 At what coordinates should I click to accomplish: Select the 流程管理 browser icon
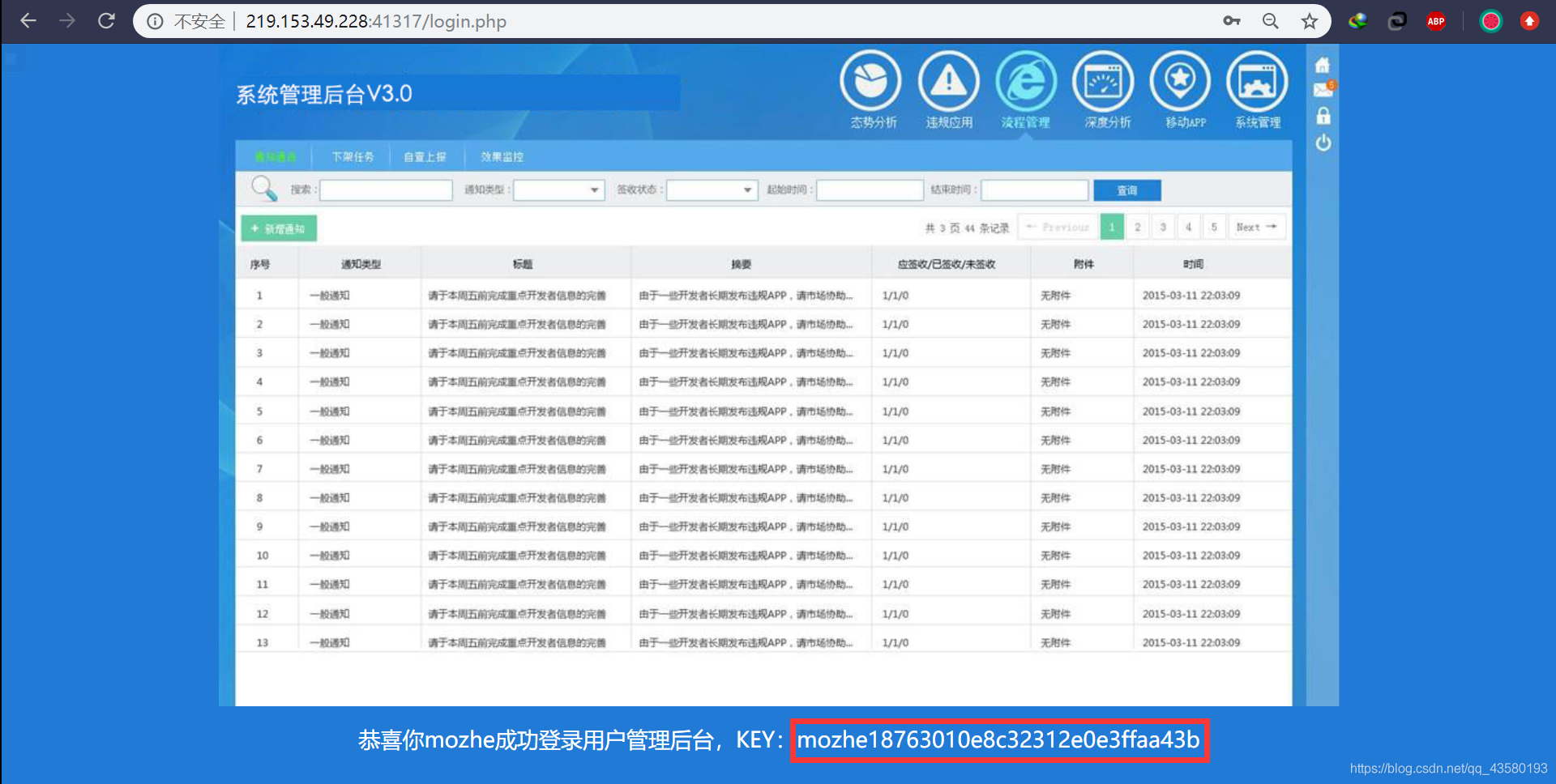click(x=1026, y=81)
